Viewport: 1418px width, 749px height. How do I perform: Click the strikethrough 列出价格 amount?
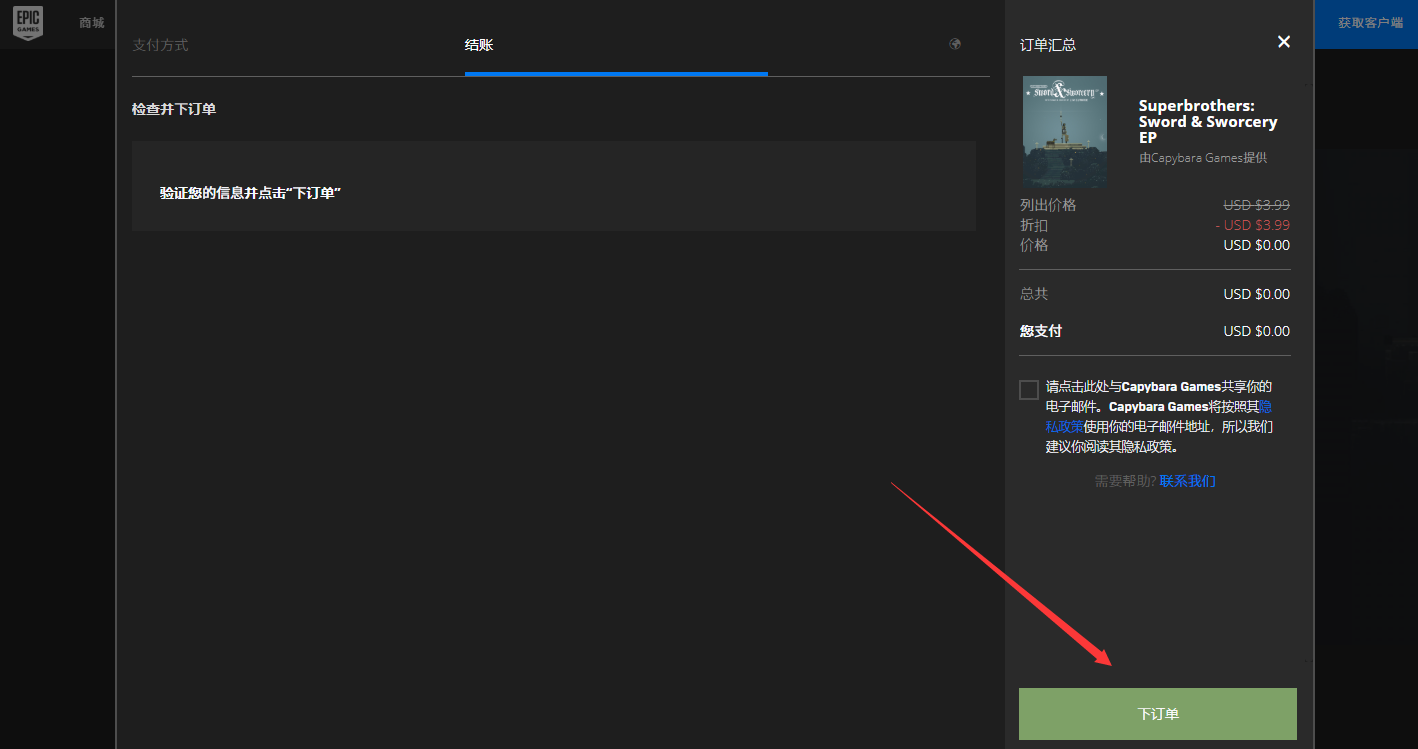click(x=1256, y=205)
